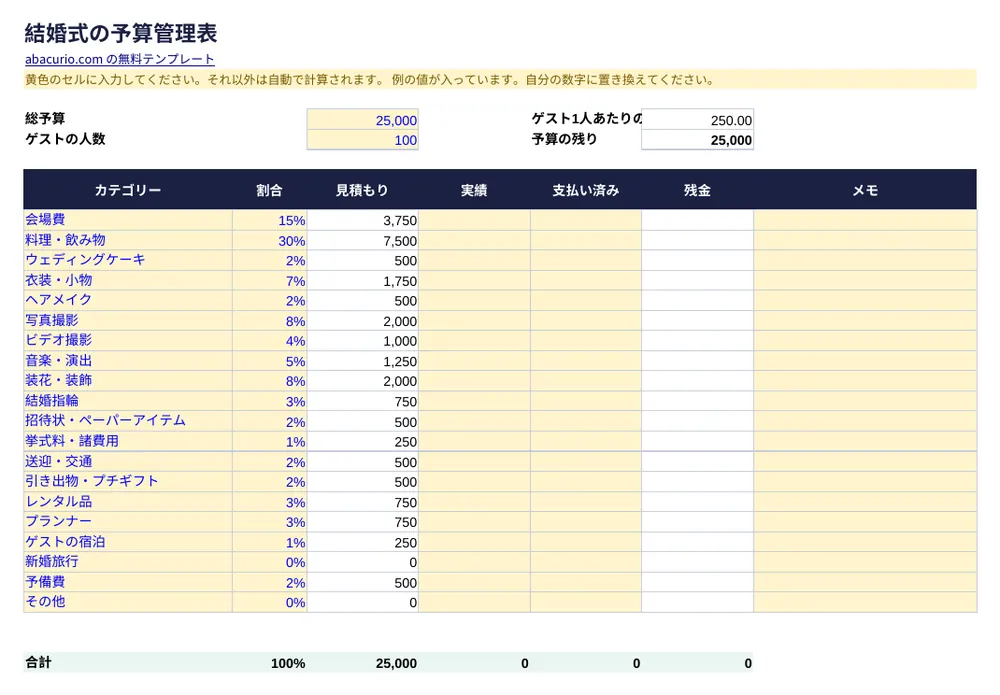Select the その他 category cell
The width and height of the screenshot is (1000, 695).
point(128,602)
